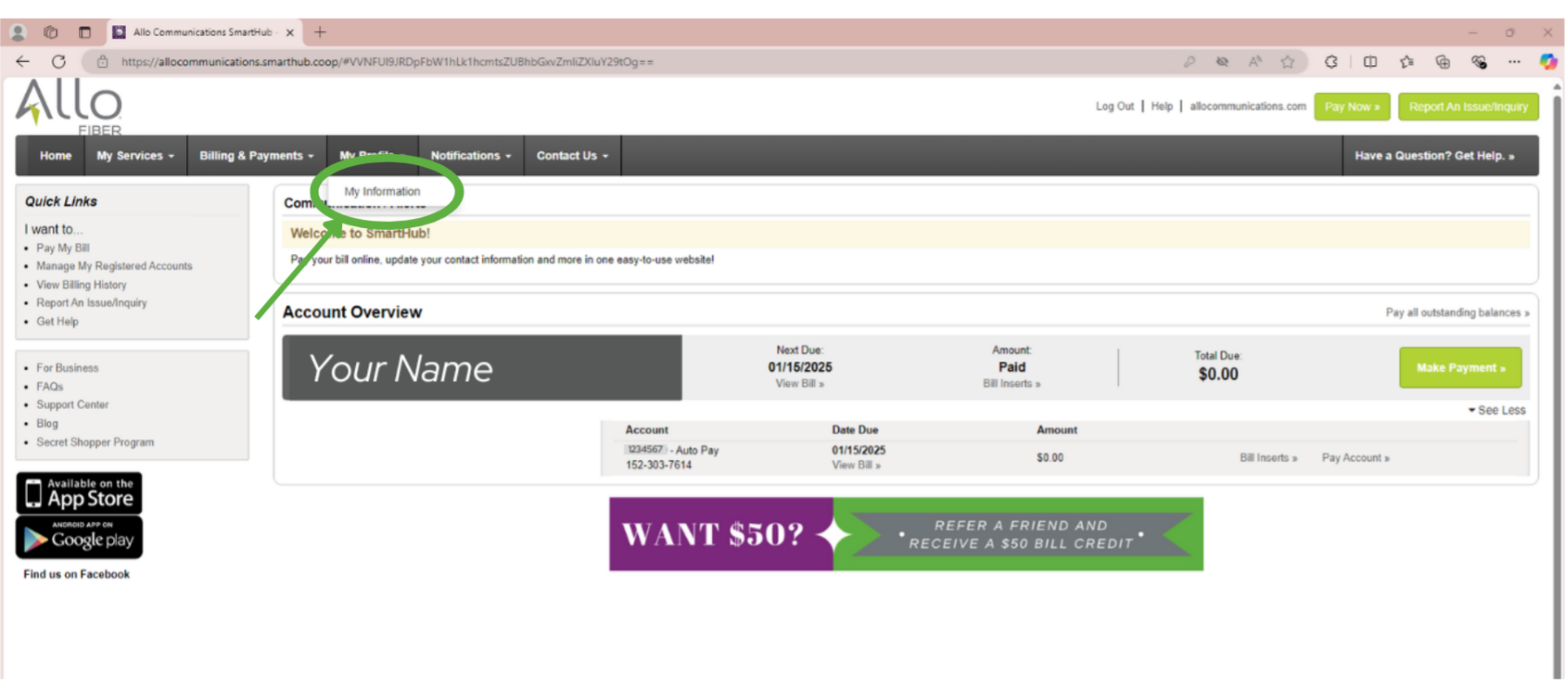Select the Allo Communications SmartHub tab
This screenshot has width=1568, height=683.
click(204, 32)
